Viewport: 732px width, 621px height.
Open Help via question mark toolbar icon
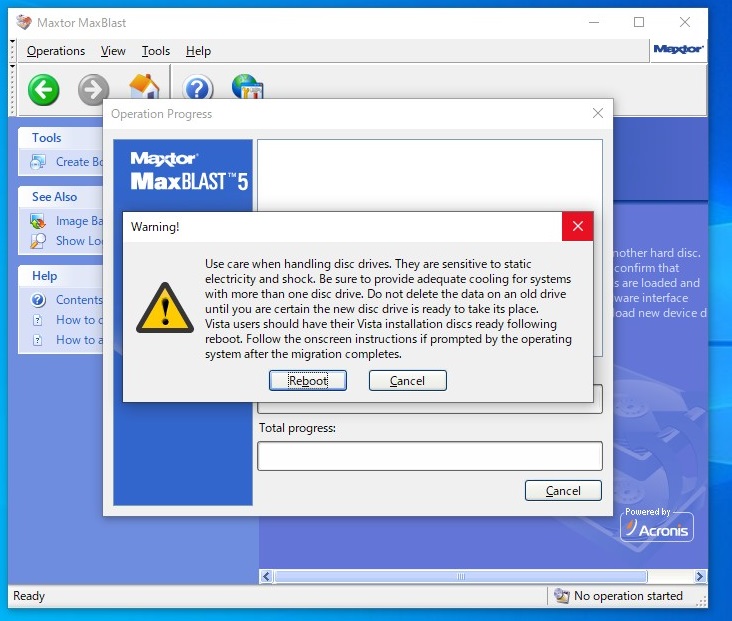(197, 87)
